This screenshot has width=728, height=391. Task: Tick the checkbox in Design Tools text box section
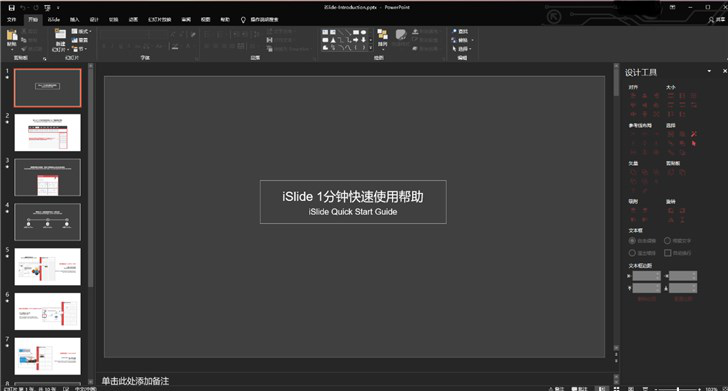(x=668, y=253)
